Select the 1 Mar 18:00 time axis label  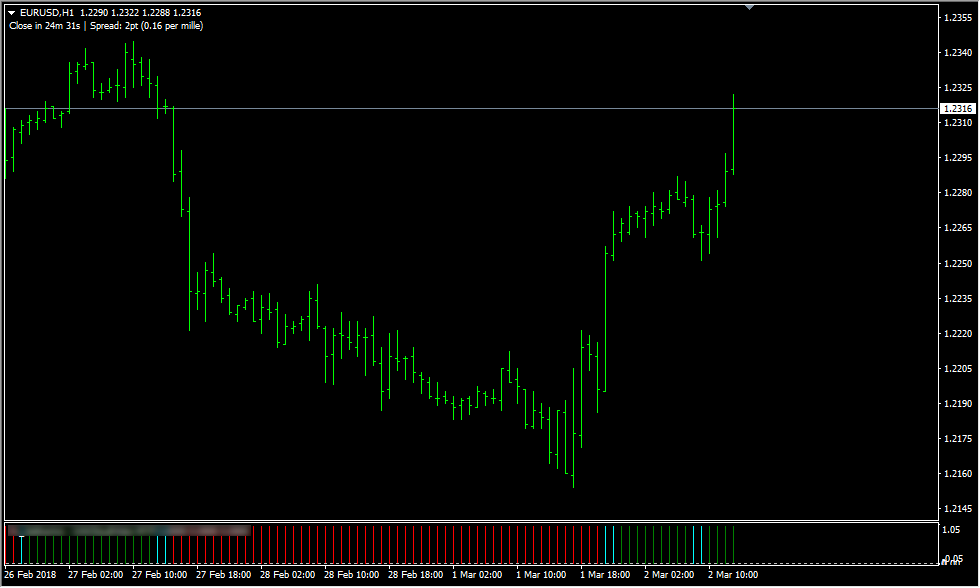(606, 575)
